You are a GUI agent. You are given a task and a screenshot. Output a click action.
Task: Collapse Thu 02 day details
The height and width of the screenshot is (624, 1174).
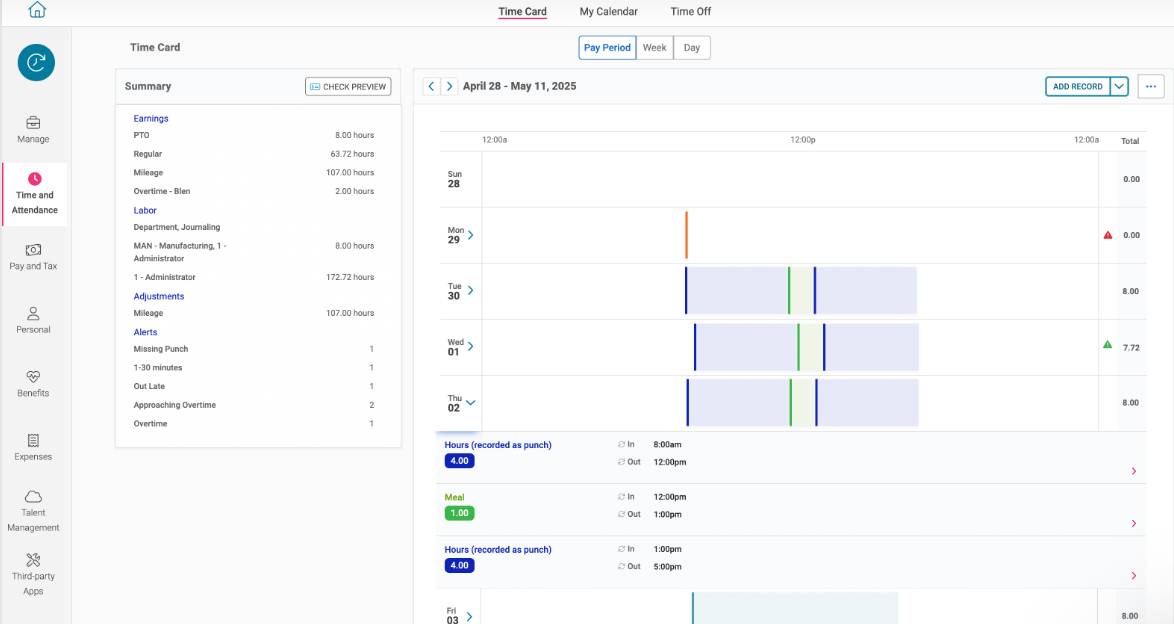click(x=471, y=403)
